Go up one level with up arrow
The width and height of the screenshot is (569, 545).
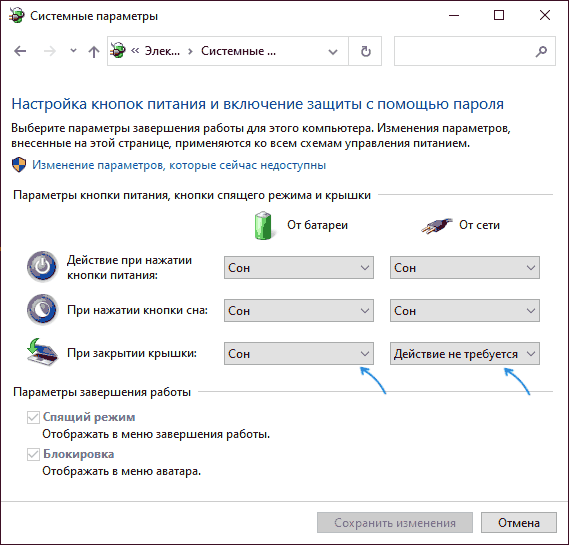tap(94, 52)
